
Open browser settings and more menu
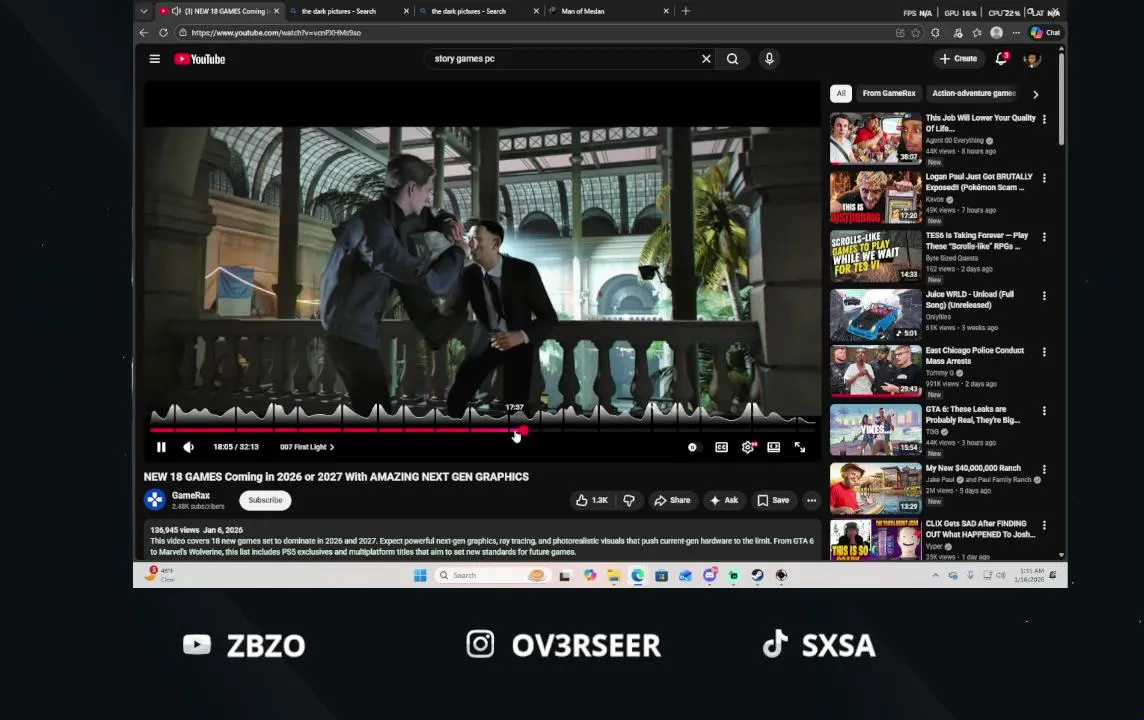tap(1016, 33)
